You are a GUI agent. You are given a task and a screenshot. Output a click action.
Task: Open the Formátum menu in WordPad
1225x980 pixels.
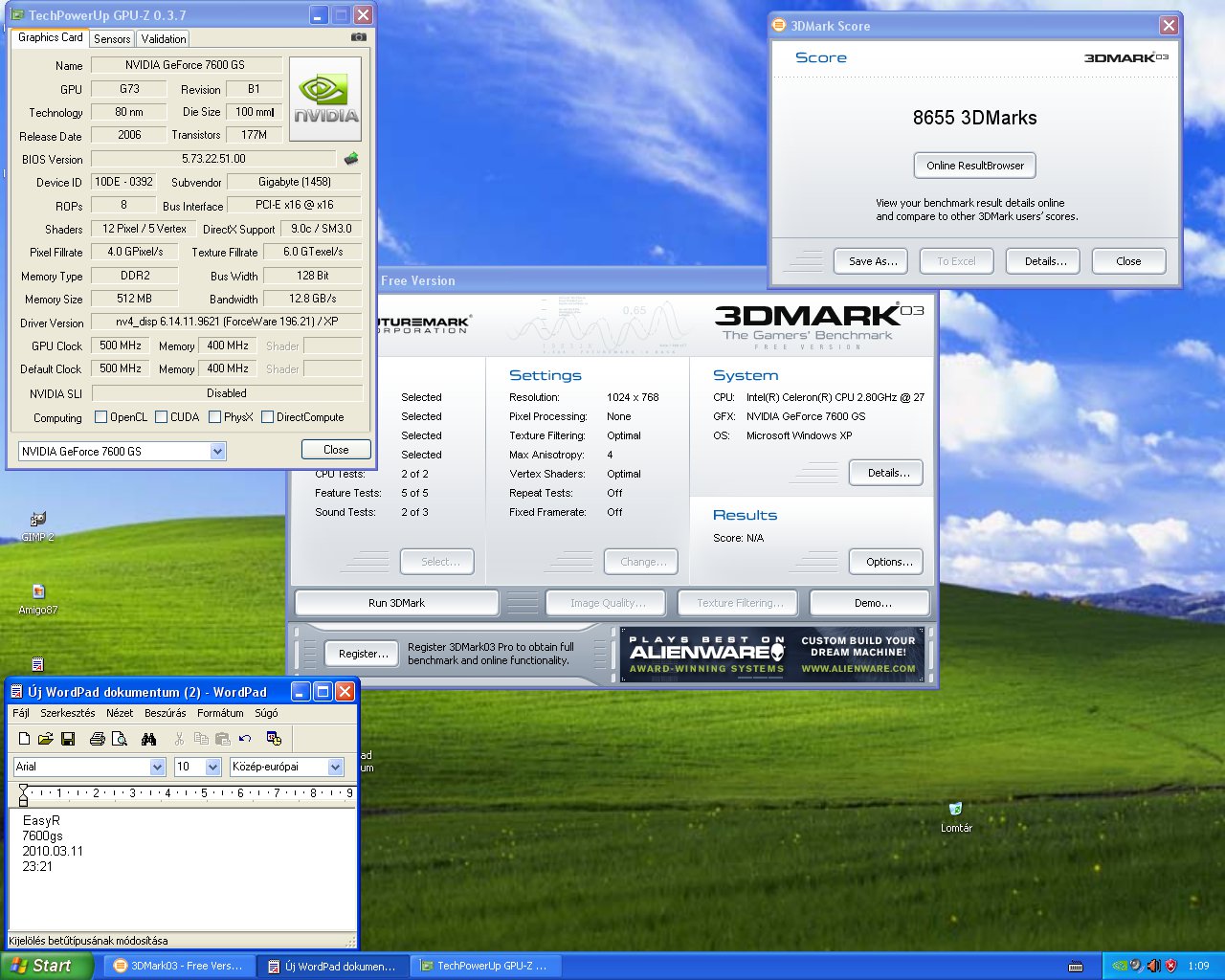pyautogui.click(x=220, y=713)
